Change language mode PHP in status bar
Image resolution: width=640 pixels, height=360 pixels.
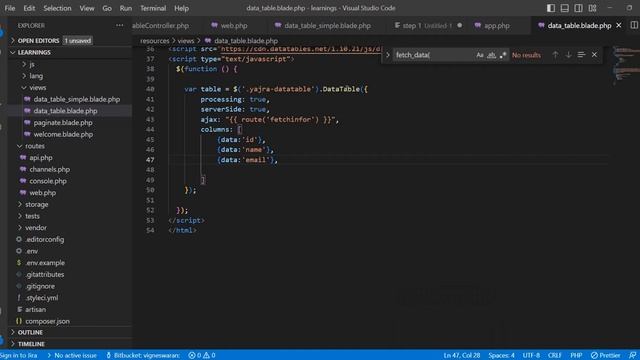click(x=576, y=356)
